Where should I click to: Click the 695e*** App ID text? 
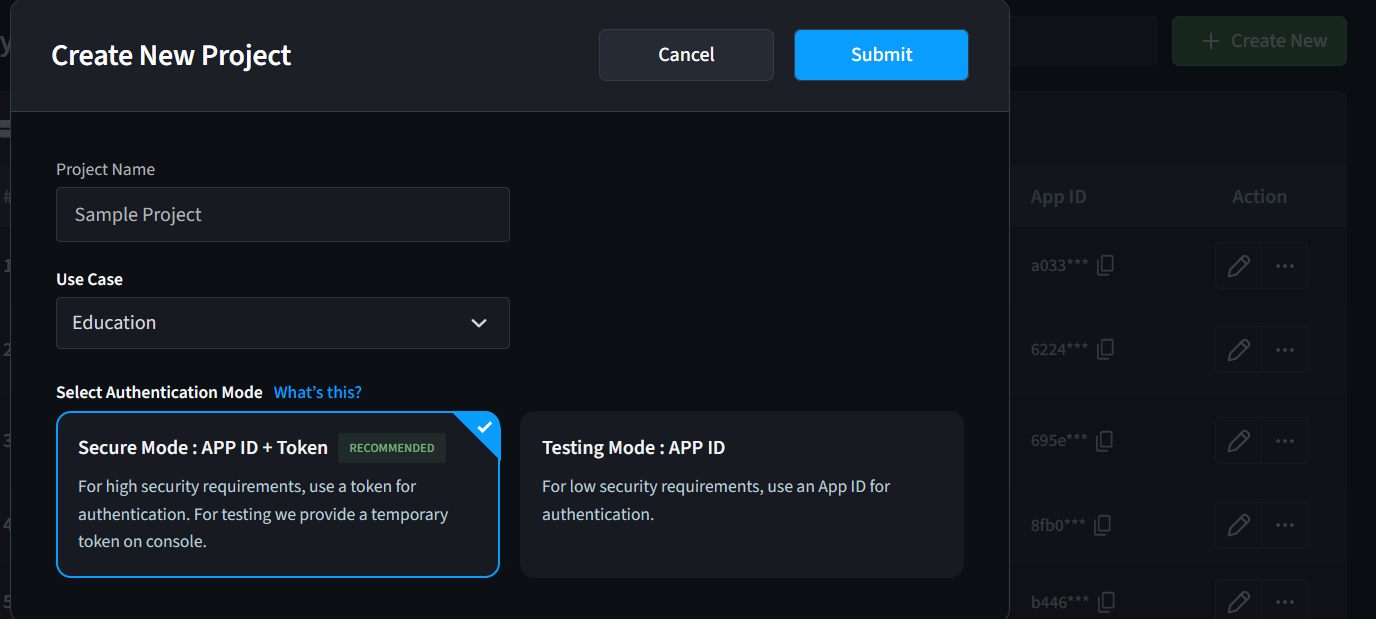point(1059,440)
